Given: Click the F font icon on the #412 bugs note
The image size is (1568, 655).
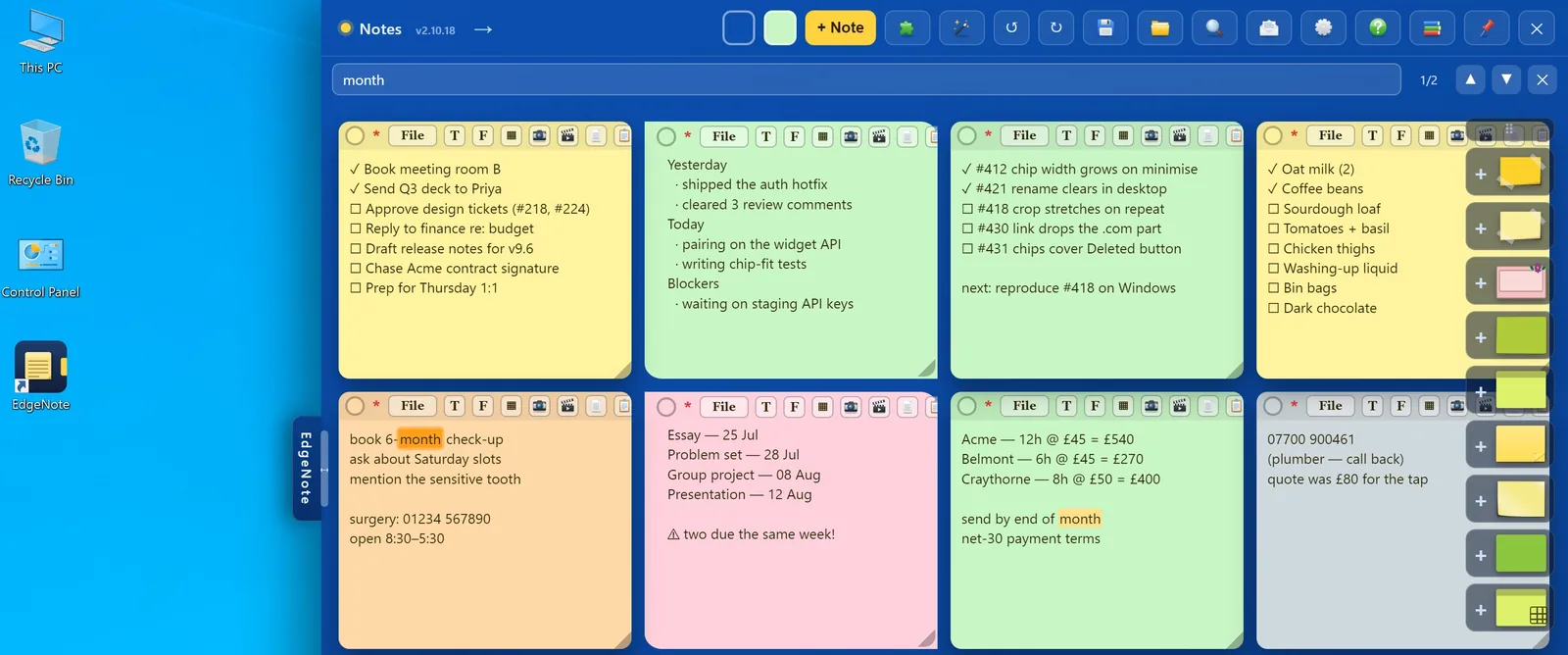Looking at the screenshot, I should pyautogui.click(x=1095, y=135).
